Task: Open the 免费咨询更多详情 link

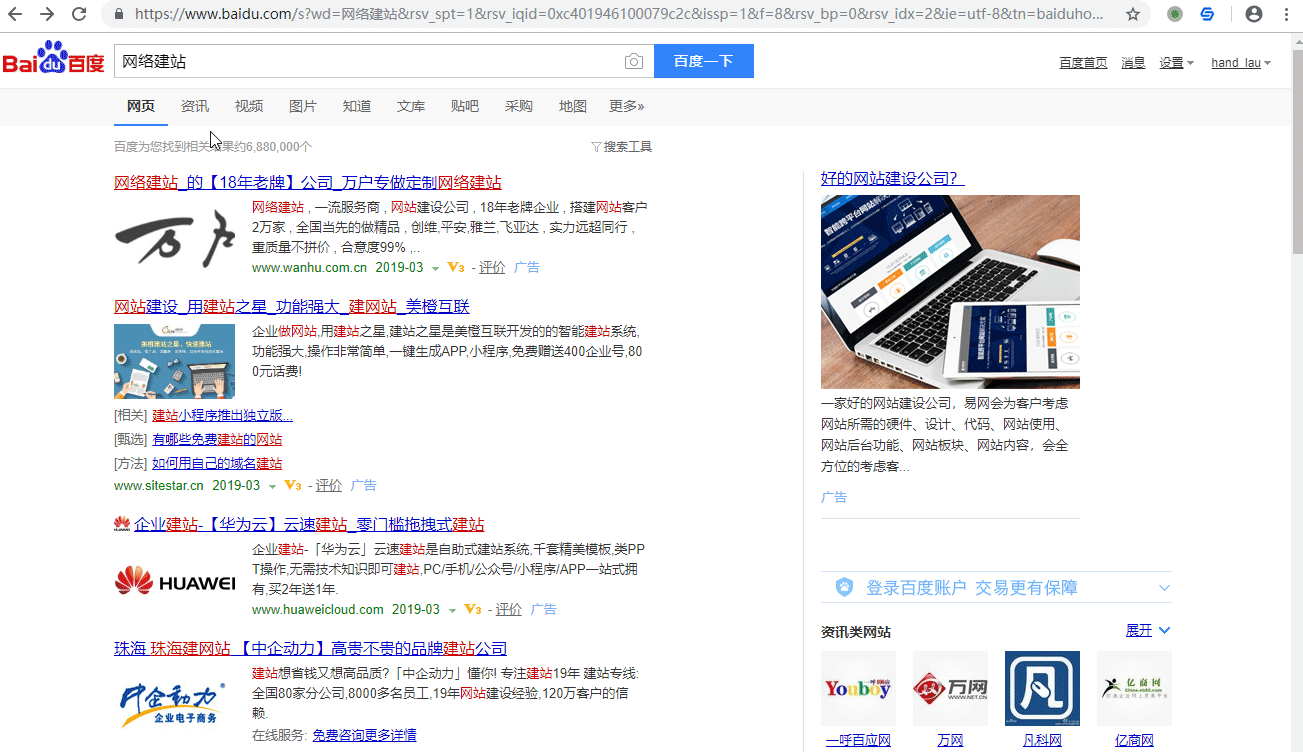Action: coord(365,735)
